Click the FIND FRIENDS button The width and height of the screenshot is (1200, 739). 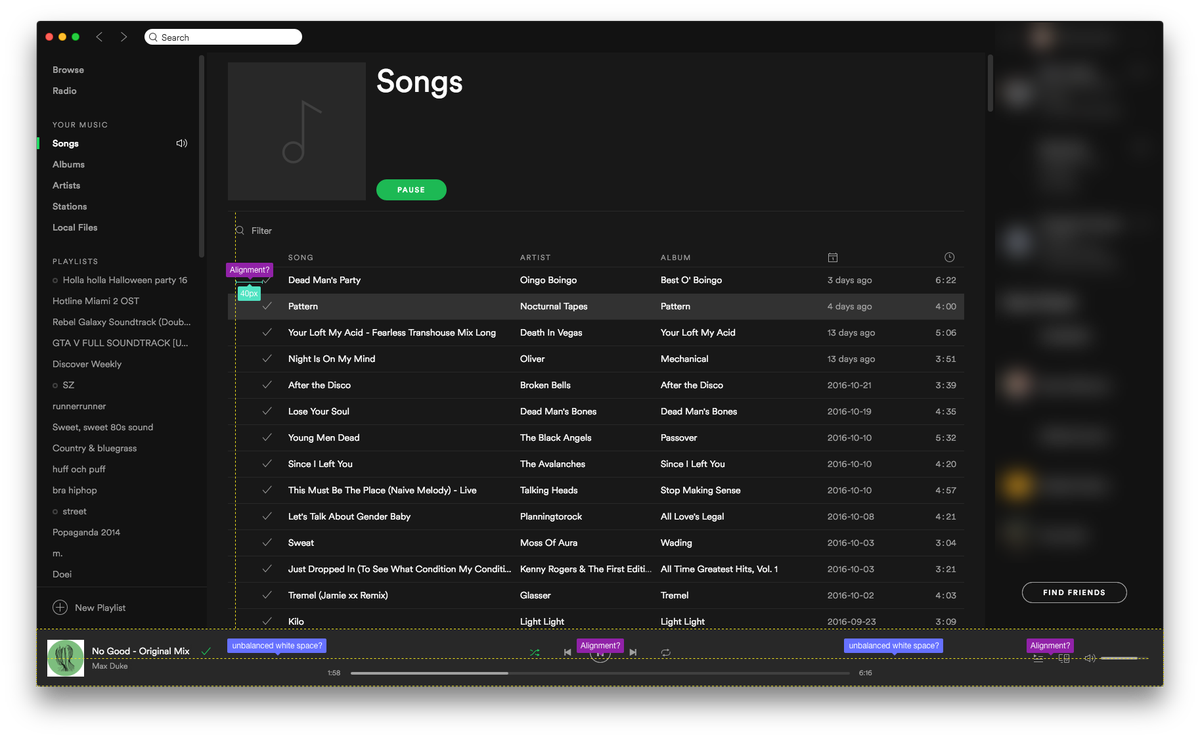coord(1074,592)
